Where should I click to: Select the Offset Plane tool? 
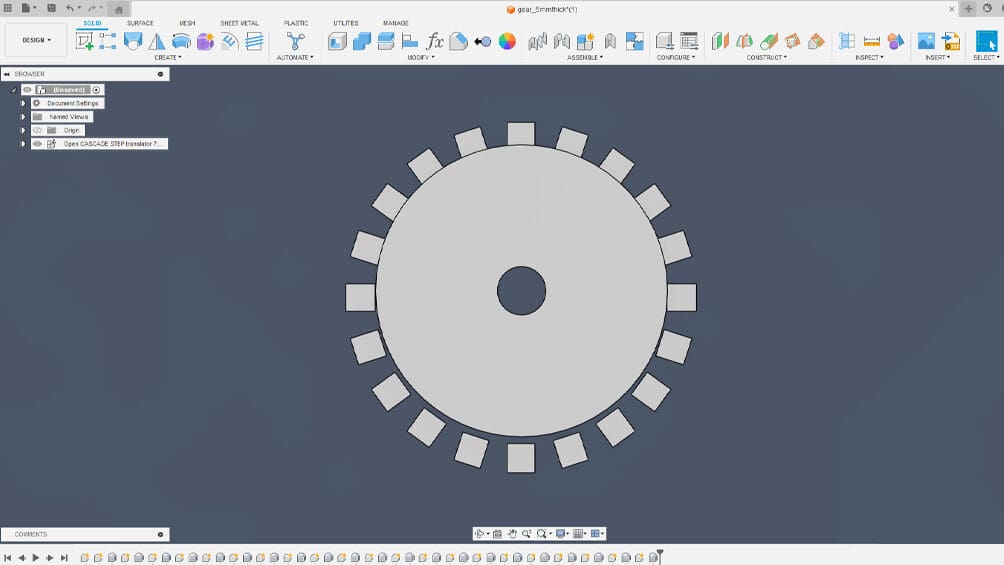pyautogui.click(x=720, y=41)
